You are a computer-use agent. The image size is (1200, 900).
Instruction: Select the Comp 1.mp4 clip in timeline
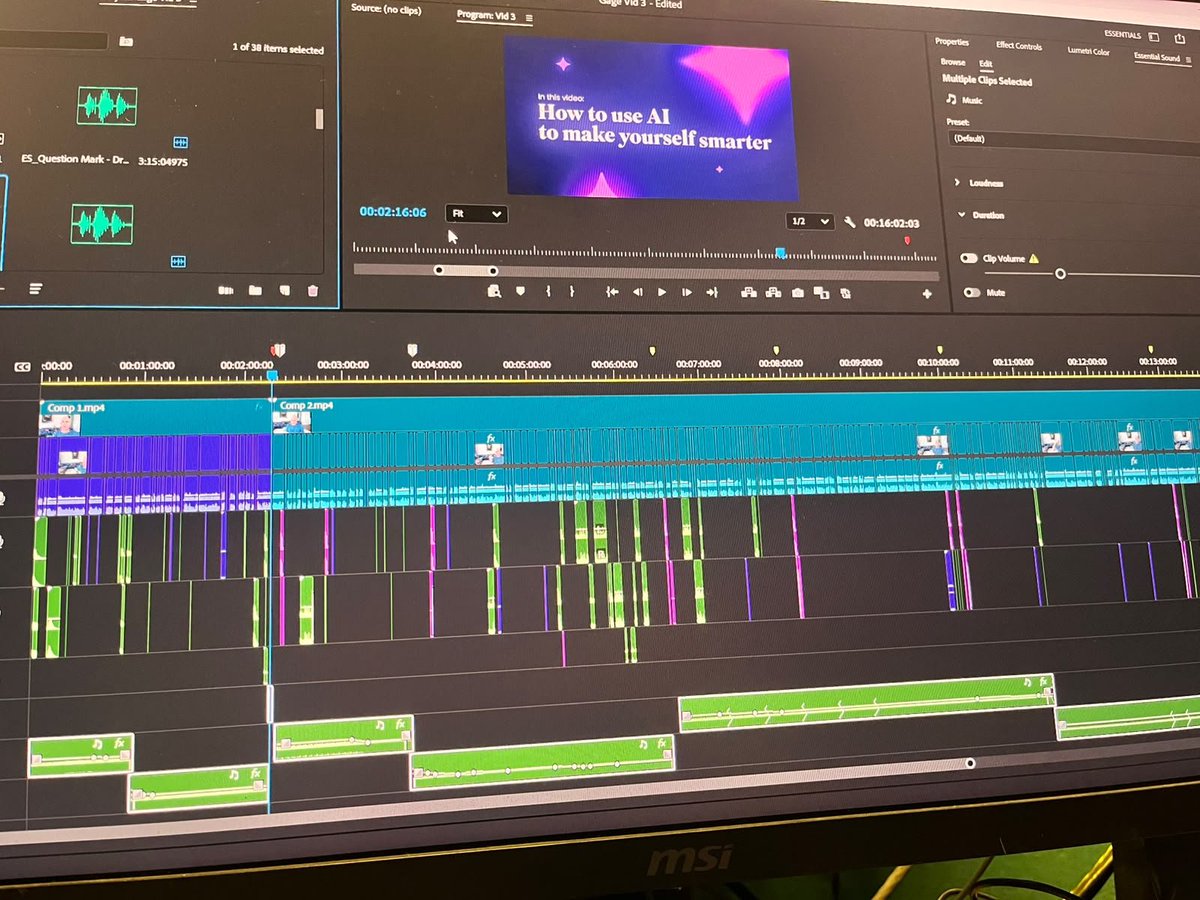154,417
